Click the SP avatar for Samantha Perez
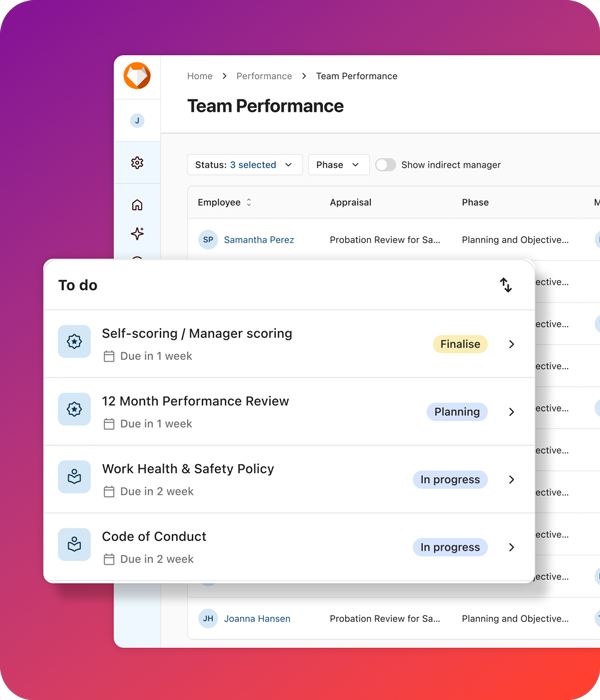Screen dimensions: 600x700 [x=208, y=240]
